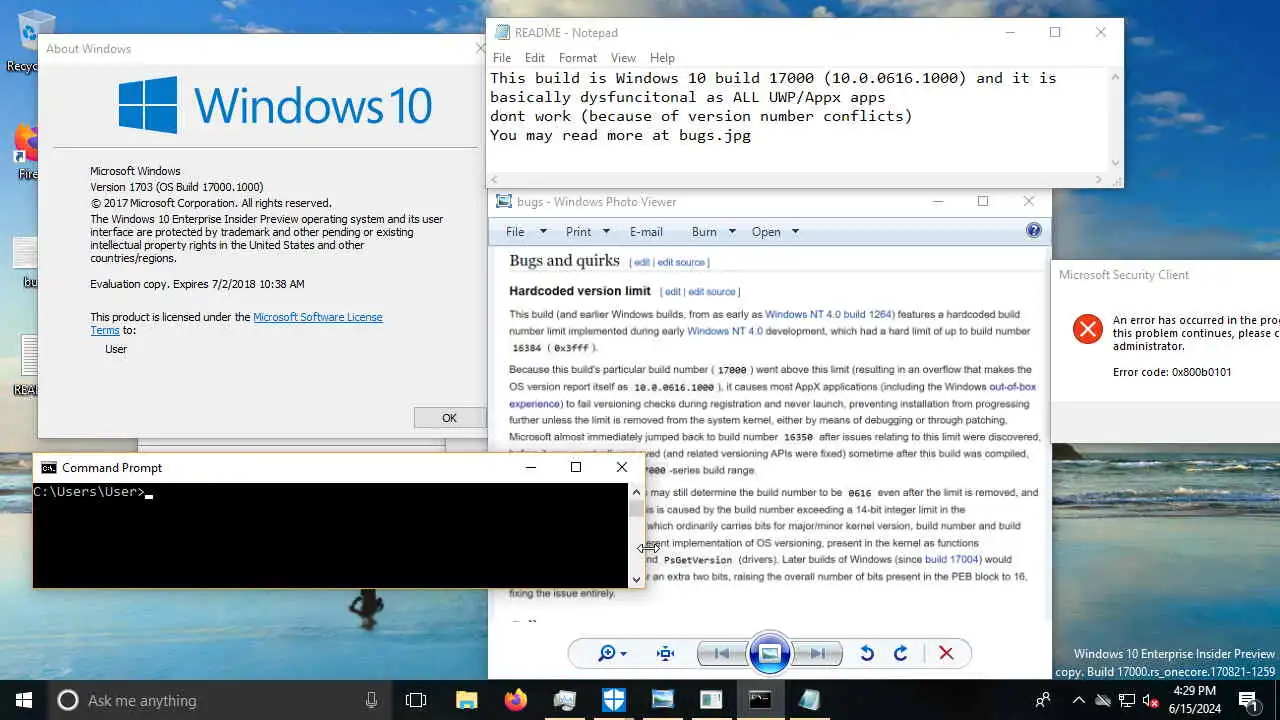
Task: Click the muted volume icon in tray
Action: [1151, 700]
